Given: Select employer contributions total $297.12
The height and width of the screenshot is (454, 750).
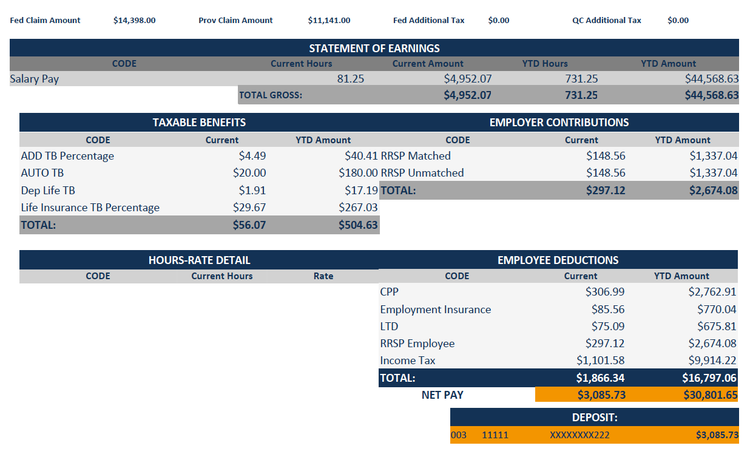Looking at the screenshot, I should [606, 190].
